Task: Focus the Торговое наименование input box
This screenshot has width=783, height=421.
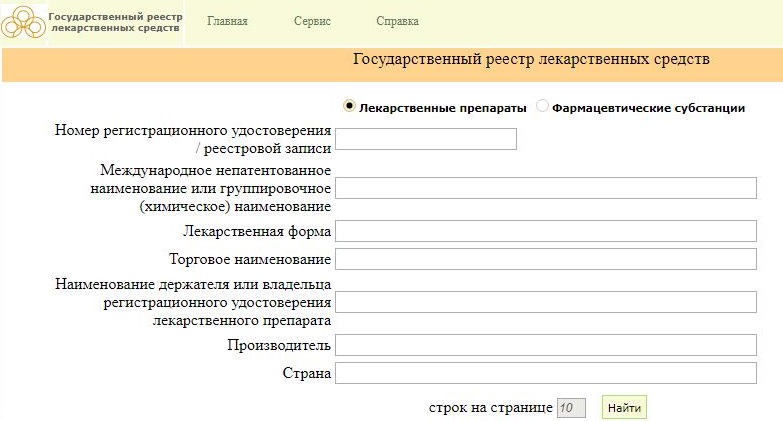Action: pos(546,259)
